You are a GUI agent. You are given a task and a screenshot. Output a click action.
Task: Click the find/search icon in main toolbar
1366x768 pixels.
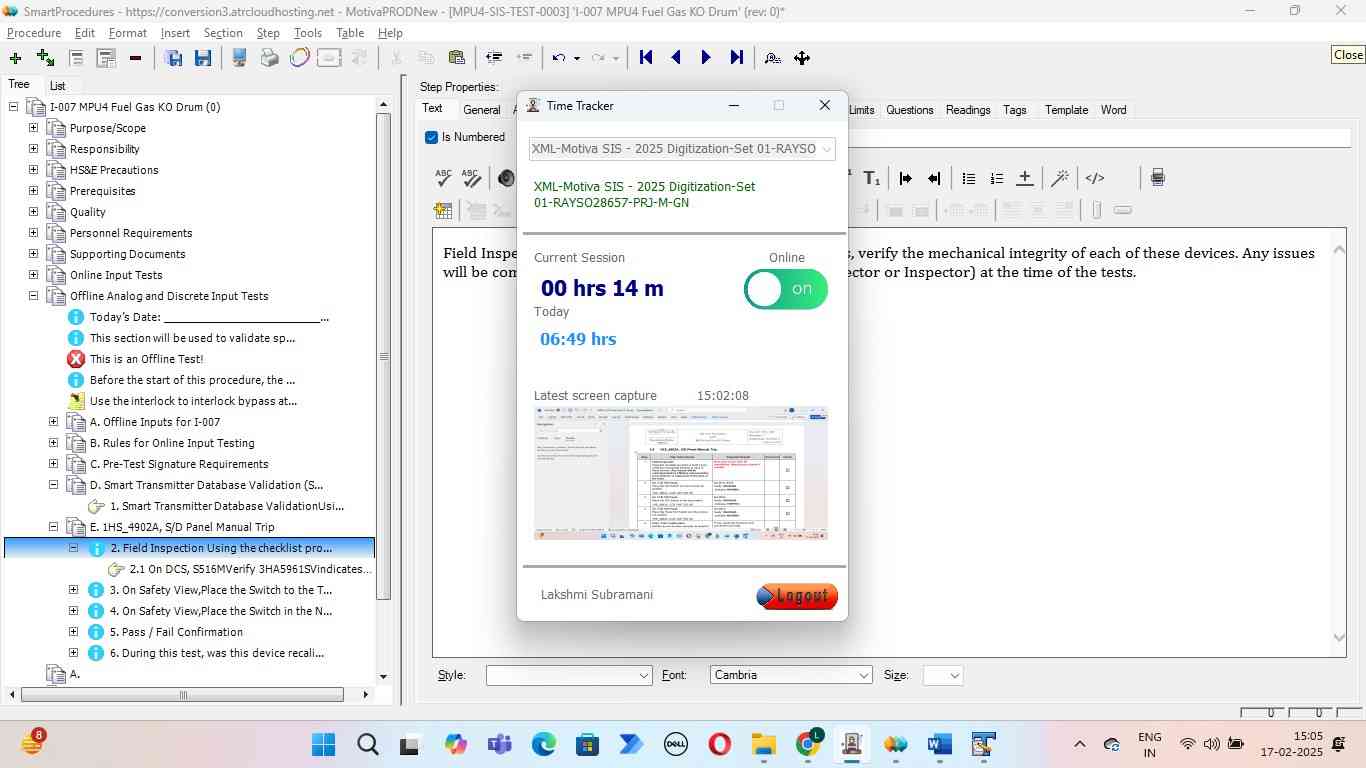[x=772, y=58]
